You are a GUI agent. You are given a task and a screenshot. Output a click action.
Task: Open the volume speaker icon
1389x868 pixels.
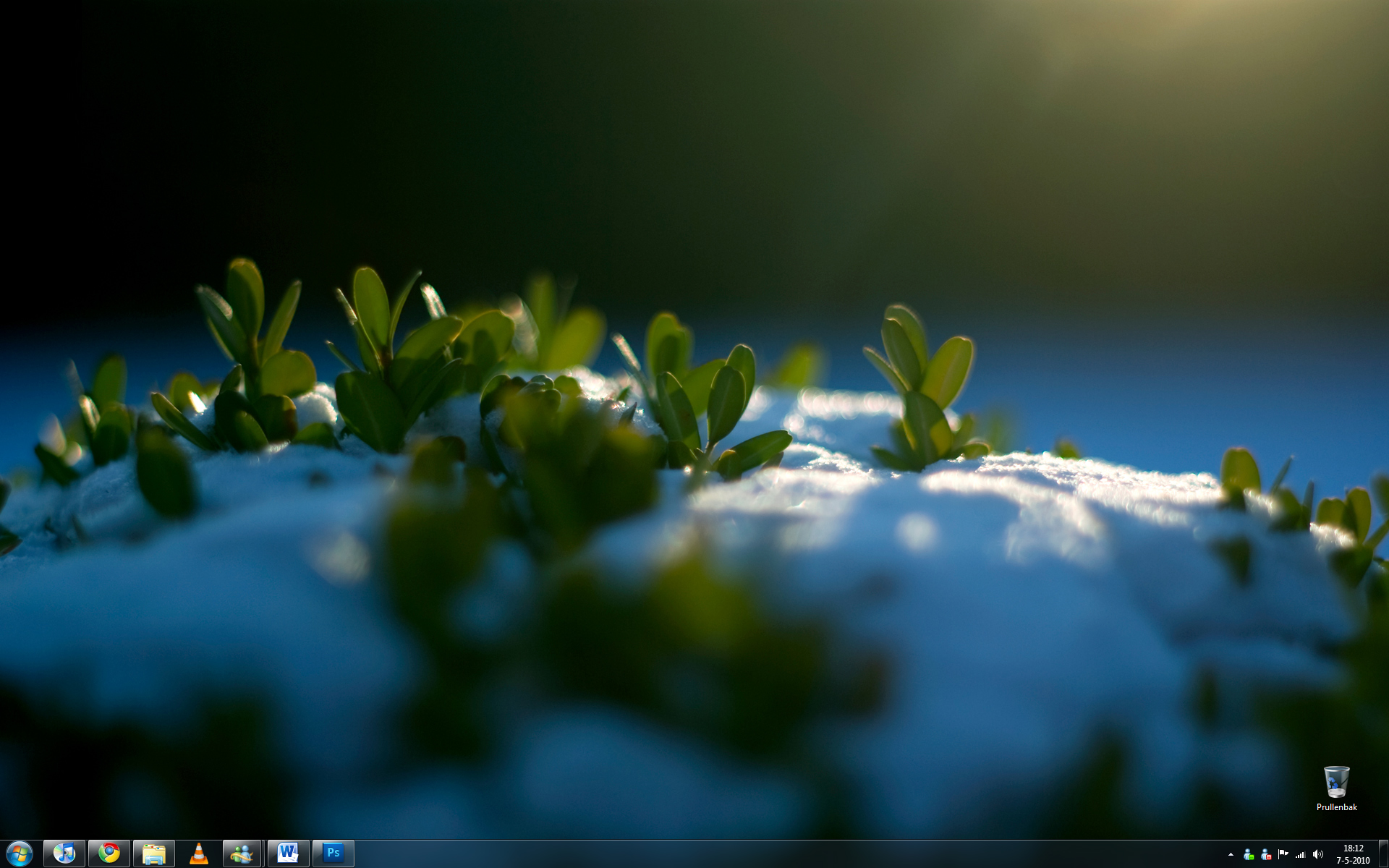[1318, 854]
